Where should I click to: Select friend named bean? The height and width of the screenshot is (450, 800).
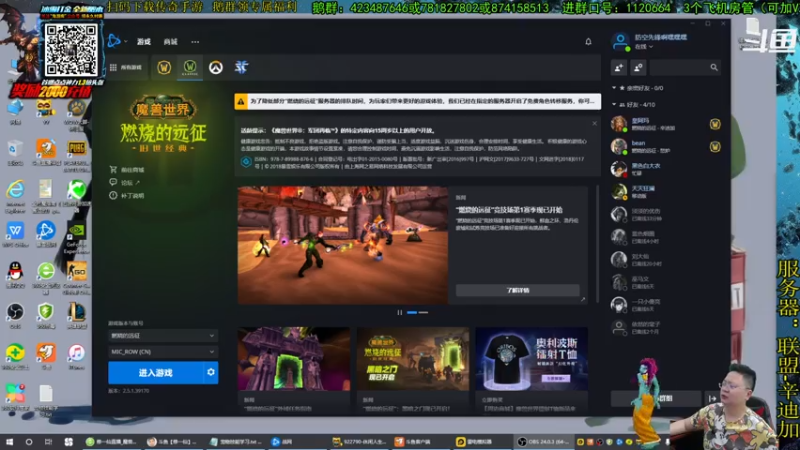coord(665,147)
